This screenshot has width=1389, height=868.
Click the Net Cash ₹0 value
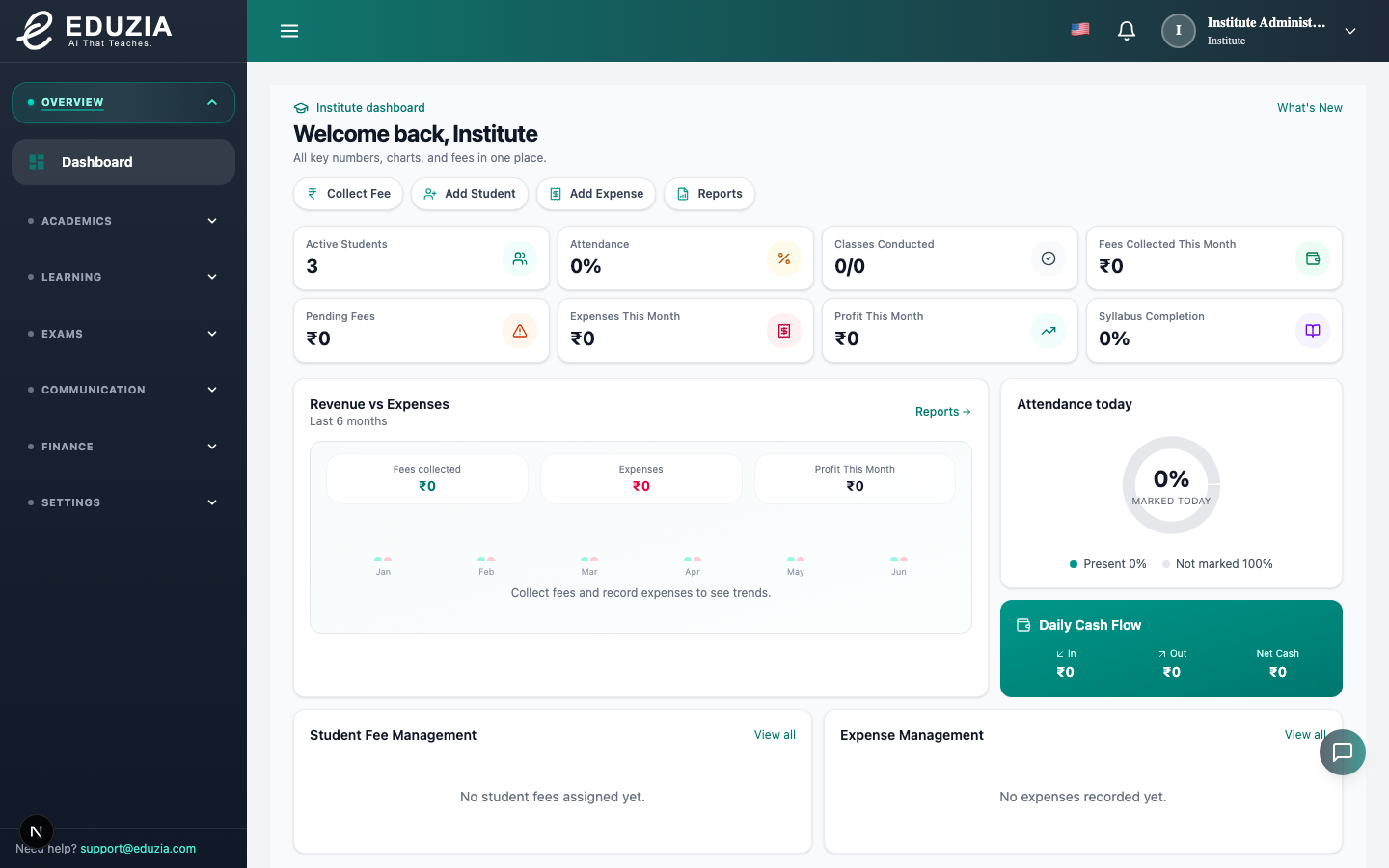point(1278,672)
